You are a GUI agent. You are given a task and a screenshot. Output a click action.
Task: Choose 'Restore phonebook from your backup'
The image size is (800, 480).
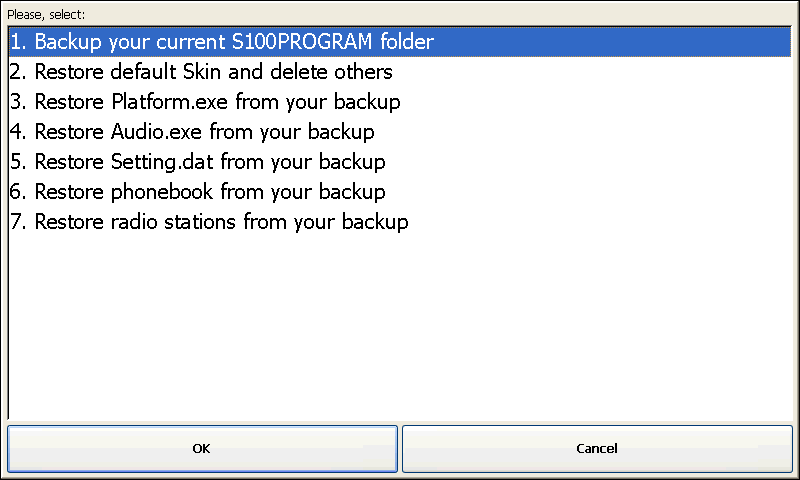[x=399, y=192]
